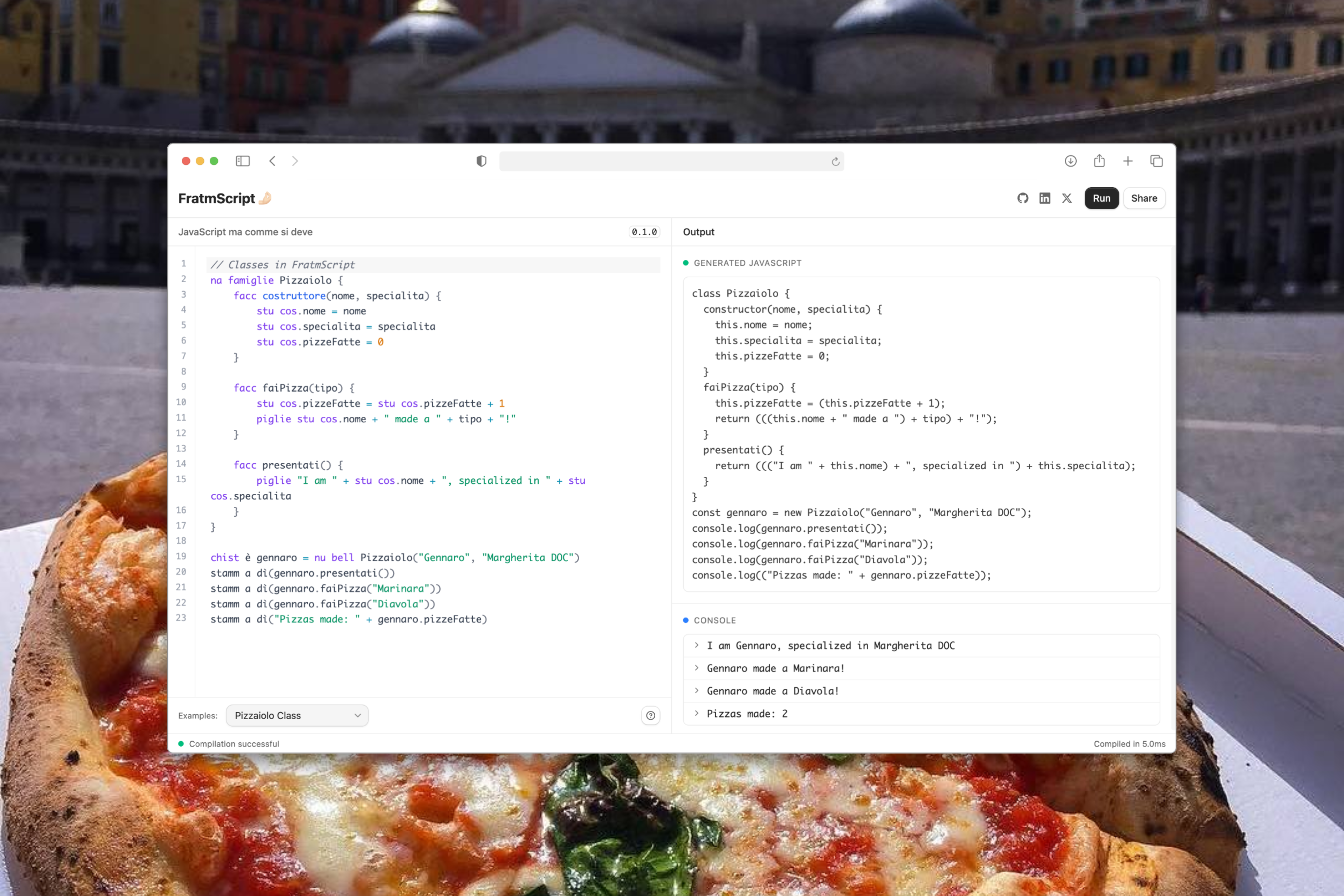The width and height of the screenshot is (1344, 896).
Task: Click the browser address bar
Action: (x=663, y=161)
